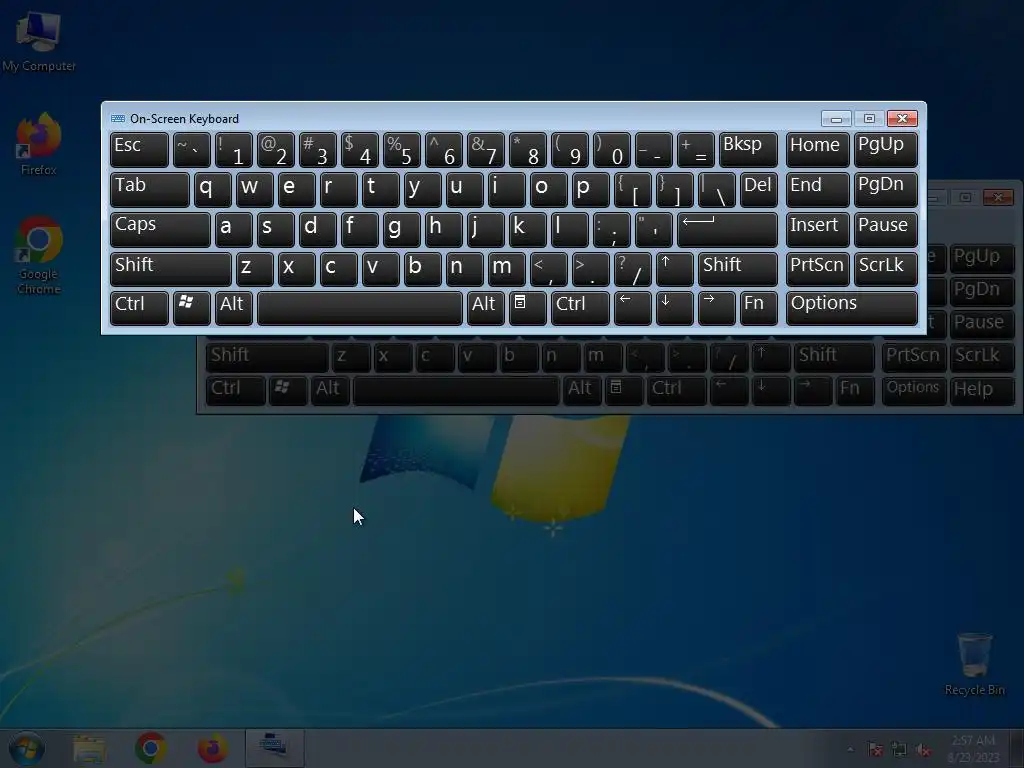Screen dimensions: 1024x768
Task: Toggle the Fn key
Action: tap(758, 308)
